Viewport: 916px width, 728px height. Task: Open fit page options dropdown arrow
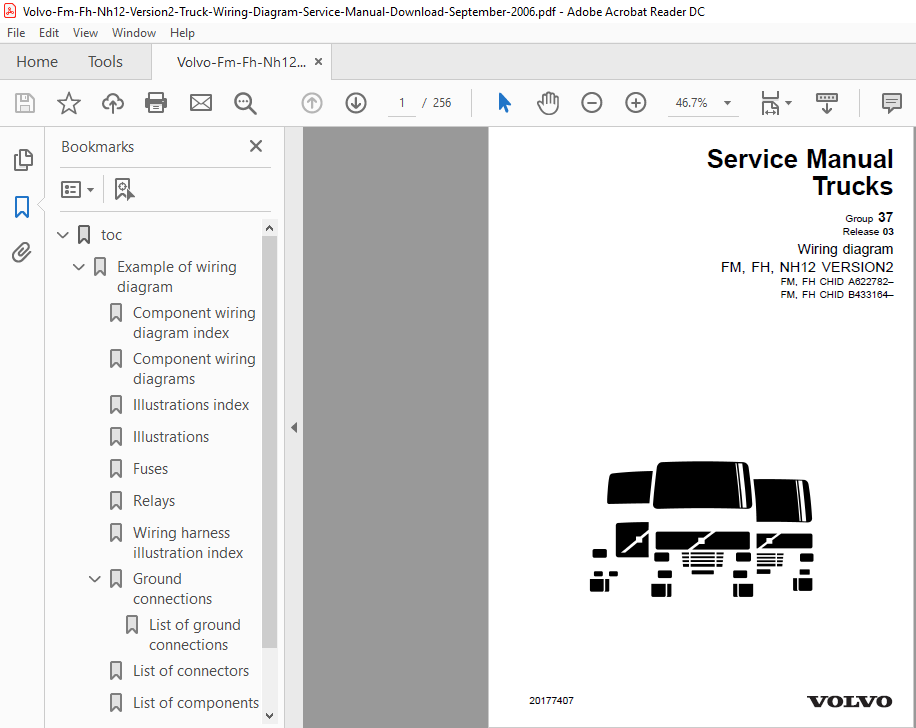pos(788,103)
